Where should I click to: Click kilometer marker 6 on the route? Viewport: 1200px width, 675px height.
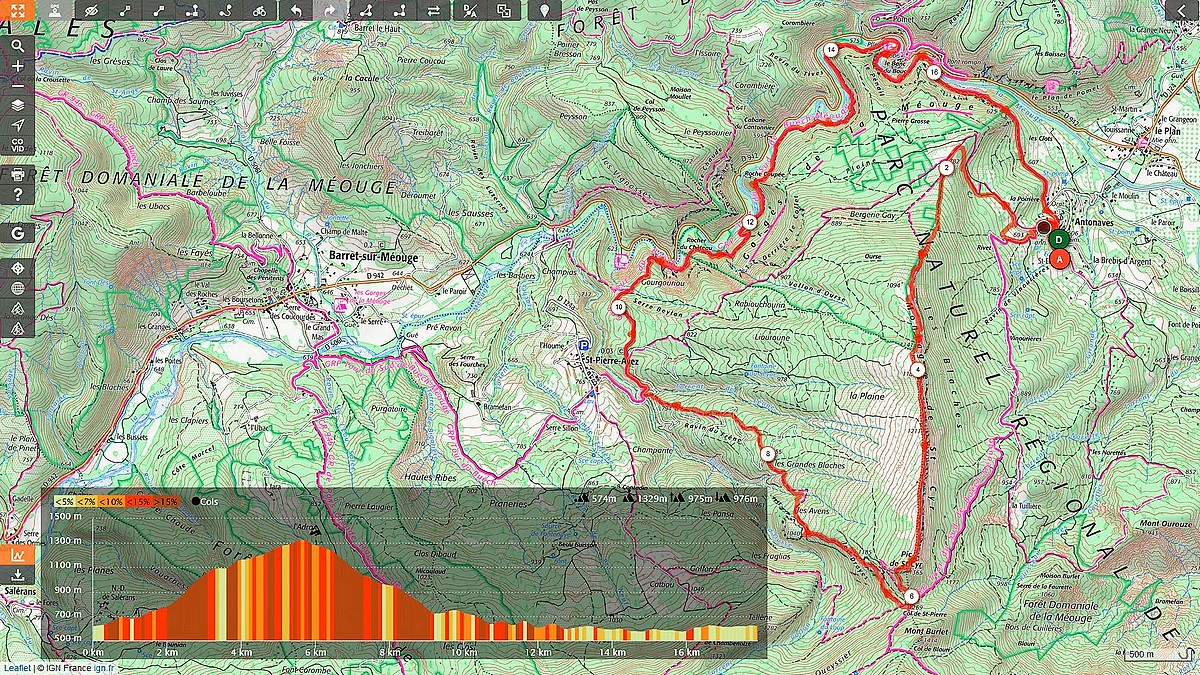pyautogui.click(x=912, y=597)
